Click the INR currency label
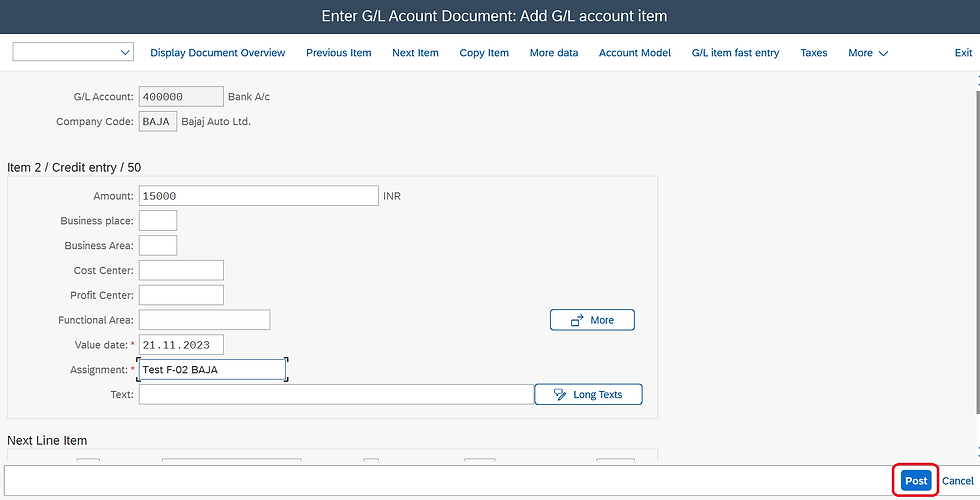 coord(392,196)
